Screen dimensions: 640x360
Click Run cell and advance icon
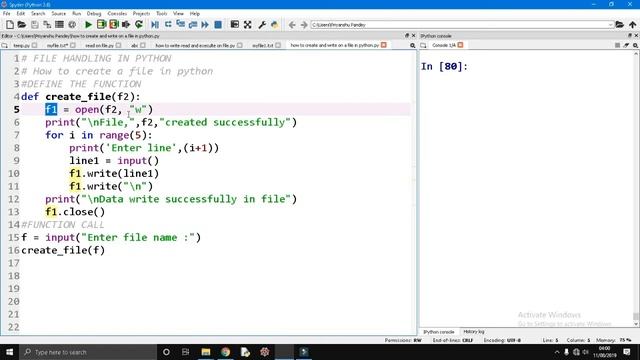113,24
